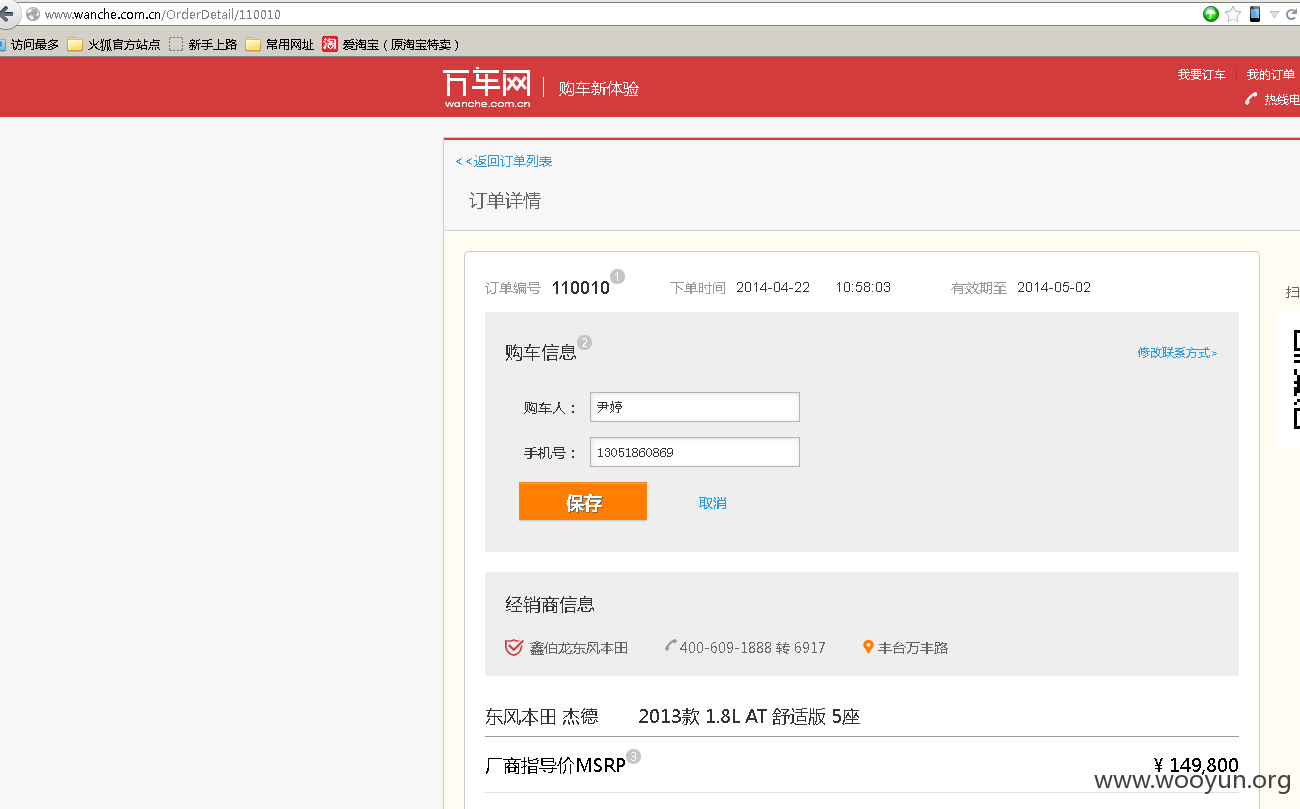Click the 爱淘宝 red Taobao icon
1300x809 pixels.
pos(330,44)
